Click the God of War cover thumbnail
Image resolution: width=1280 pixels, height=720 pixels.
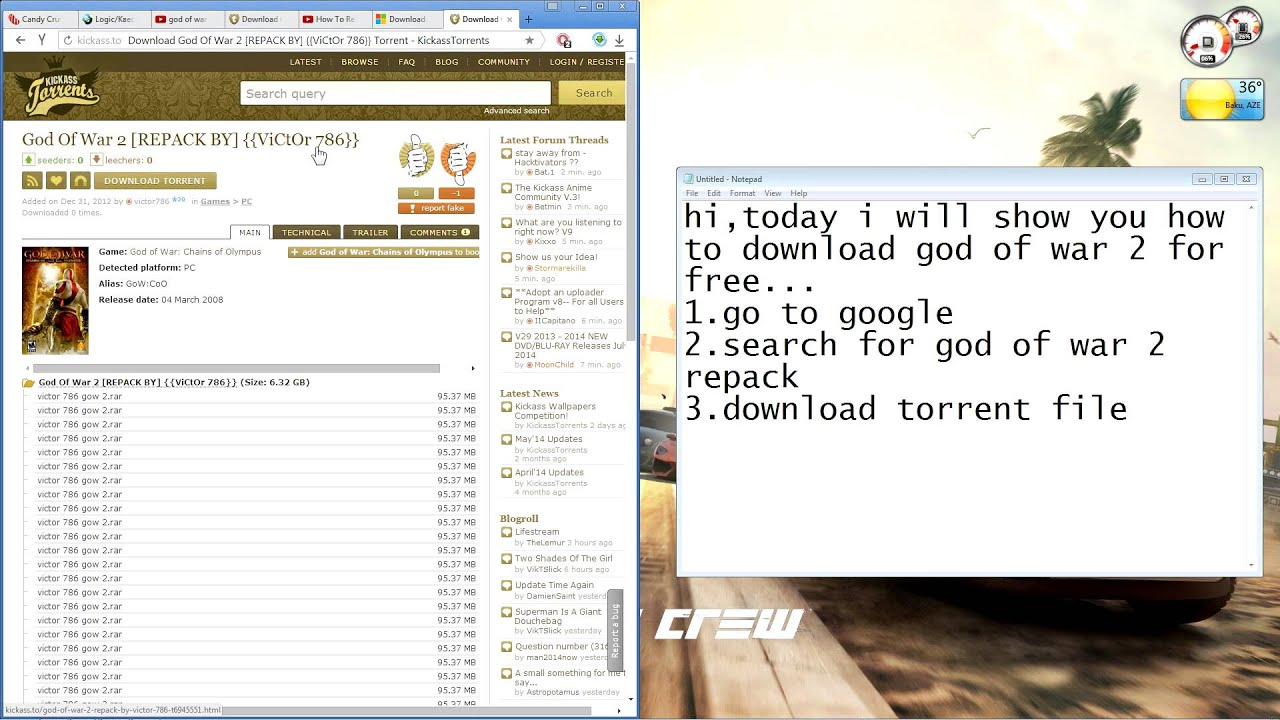(x=55, y=300)
